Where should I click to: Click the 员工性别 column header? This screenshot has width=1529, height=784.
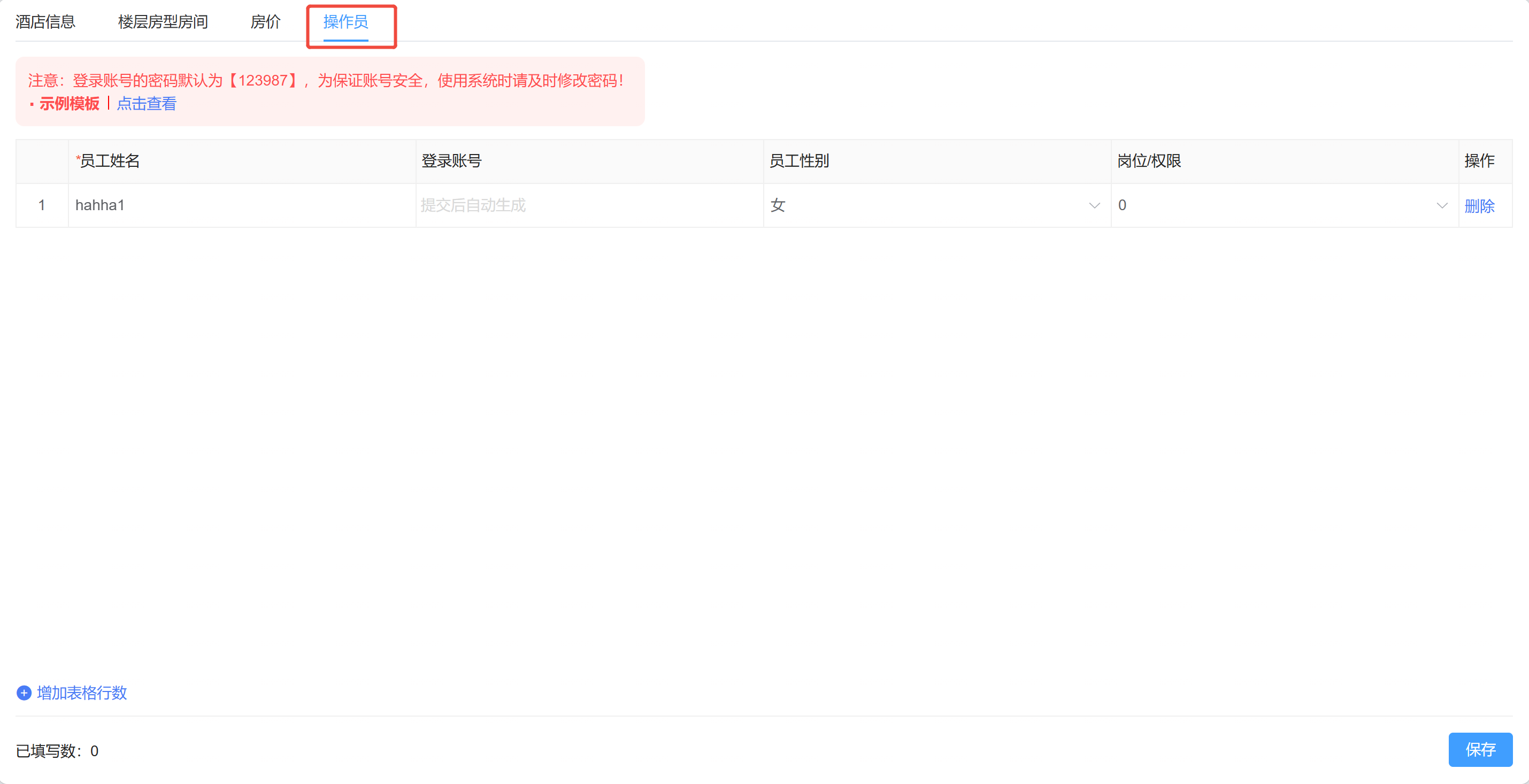[799, 161]
